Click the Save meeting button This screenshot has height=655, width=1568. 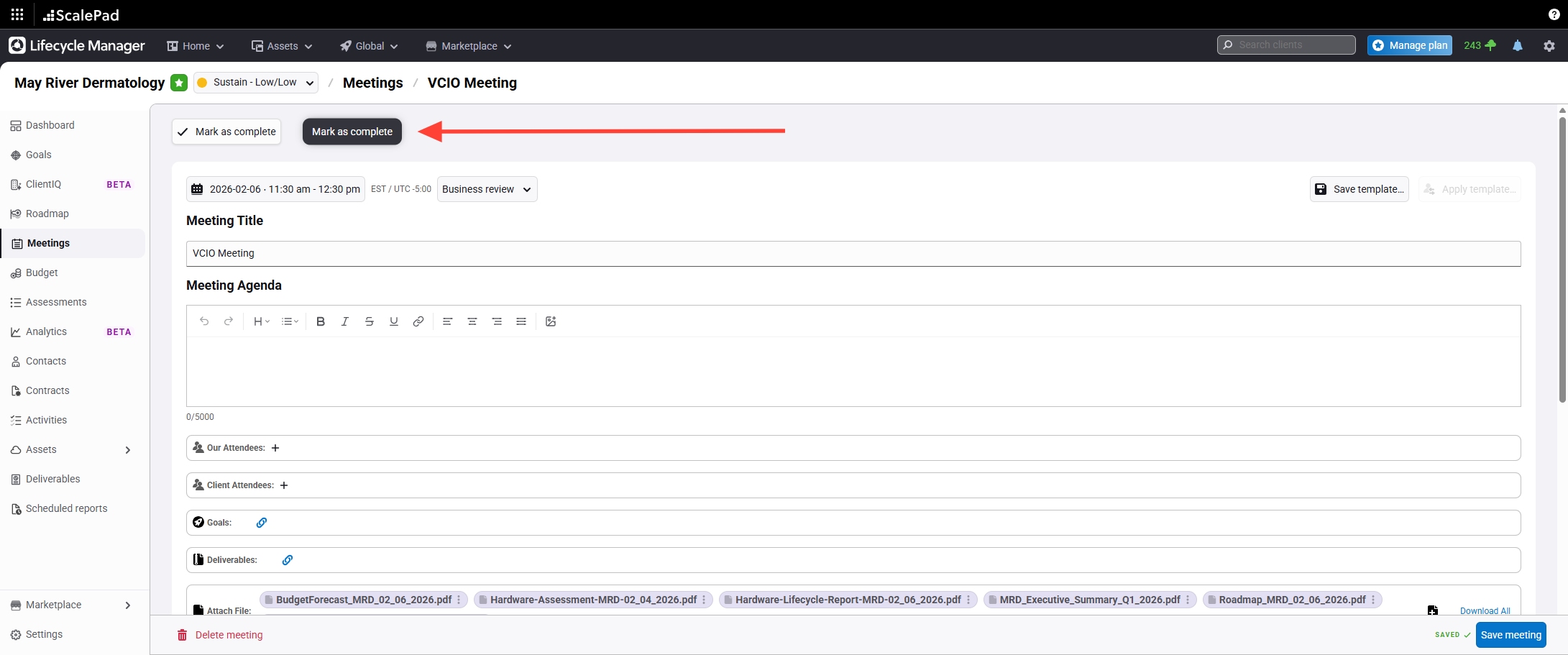(1510, 635)
